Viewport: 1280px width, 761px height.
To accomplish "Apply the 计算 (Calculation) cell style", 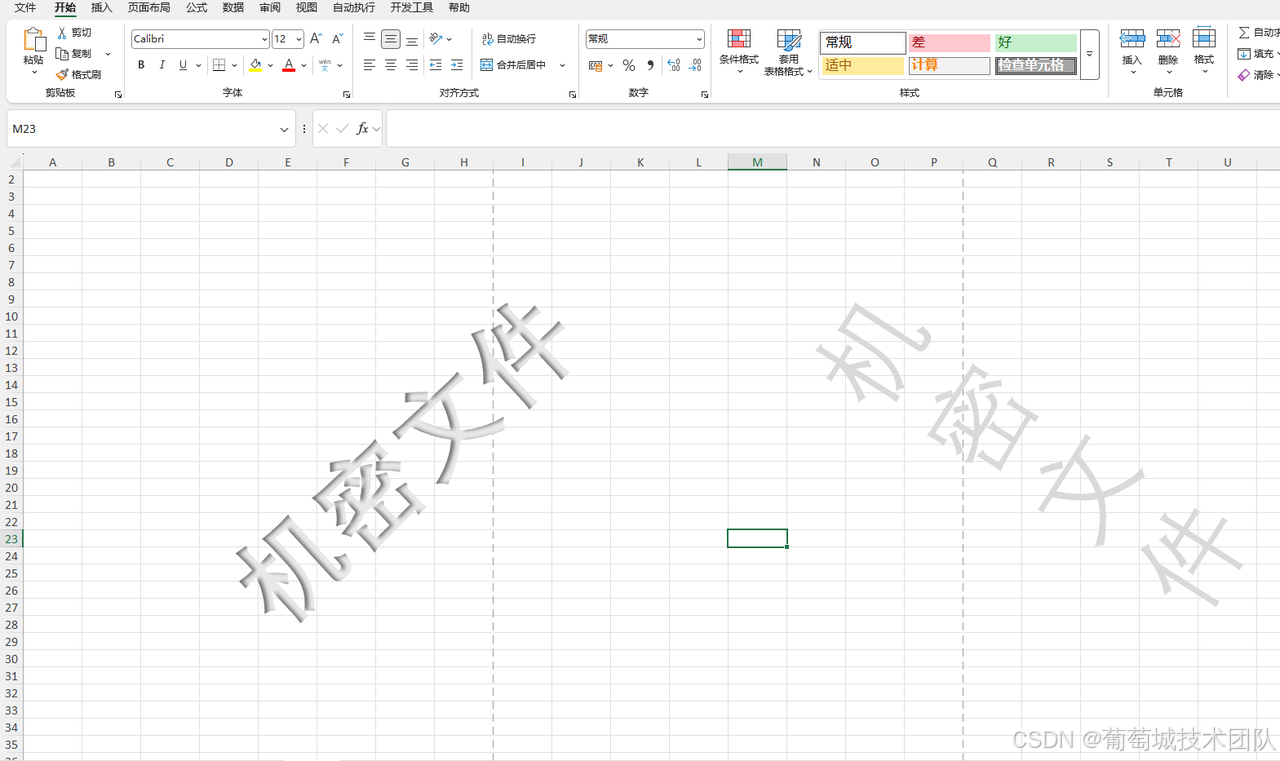I will (949, 66).
